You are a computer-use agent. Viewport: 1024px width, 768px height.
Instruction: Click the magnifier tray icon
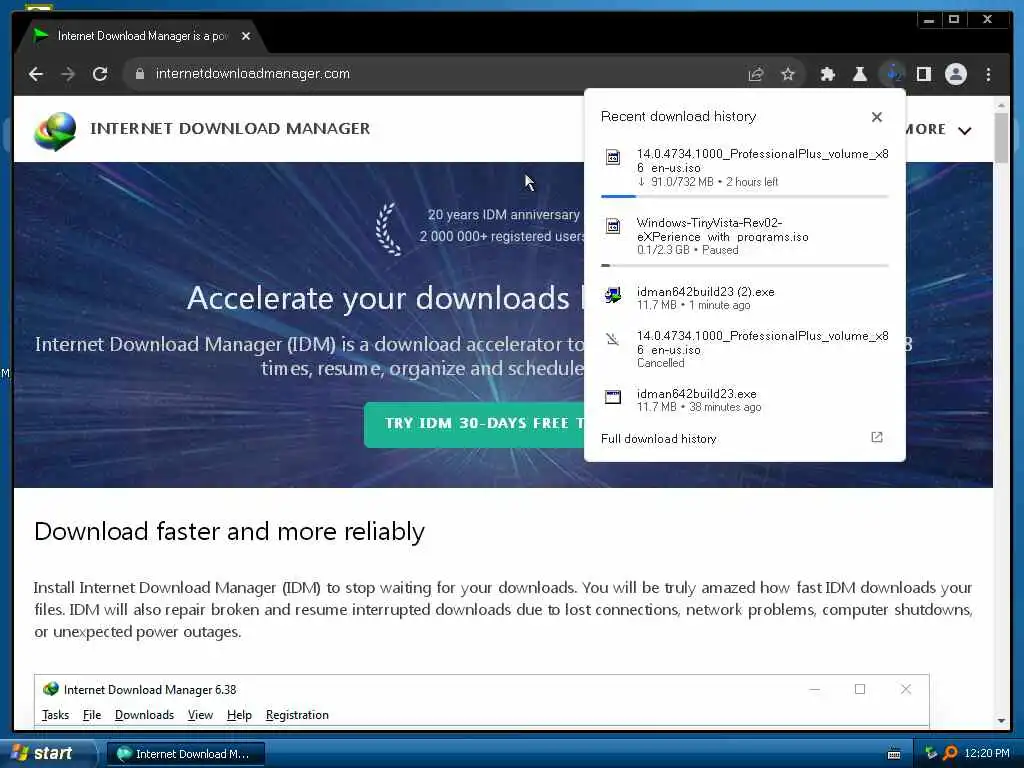click(x=950, y=754)
